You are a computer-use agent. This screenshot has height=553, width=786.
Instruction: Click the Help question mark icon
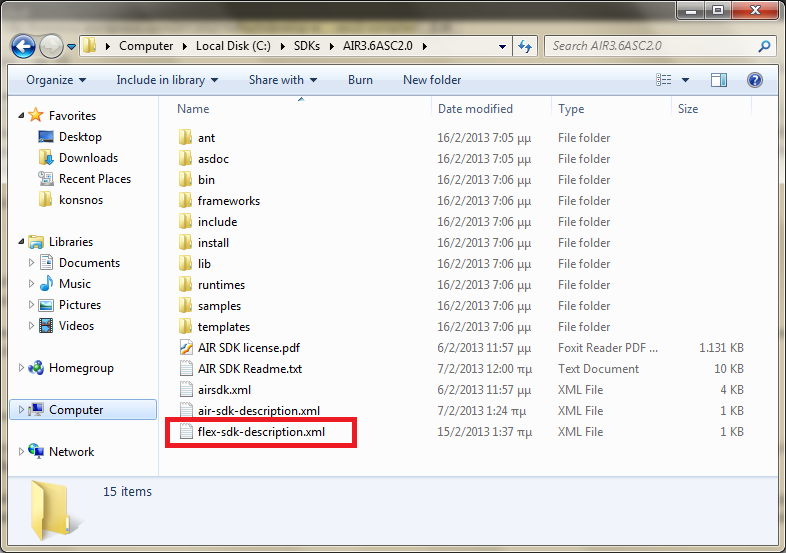tap(755, 80)
